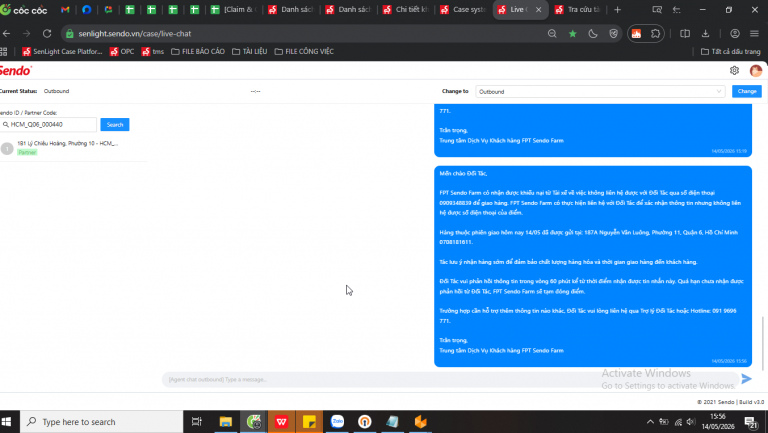The width and height of the screenshot is (768, 433).
Task: Switch to the Gmail pinned tab
Action: 65,9
